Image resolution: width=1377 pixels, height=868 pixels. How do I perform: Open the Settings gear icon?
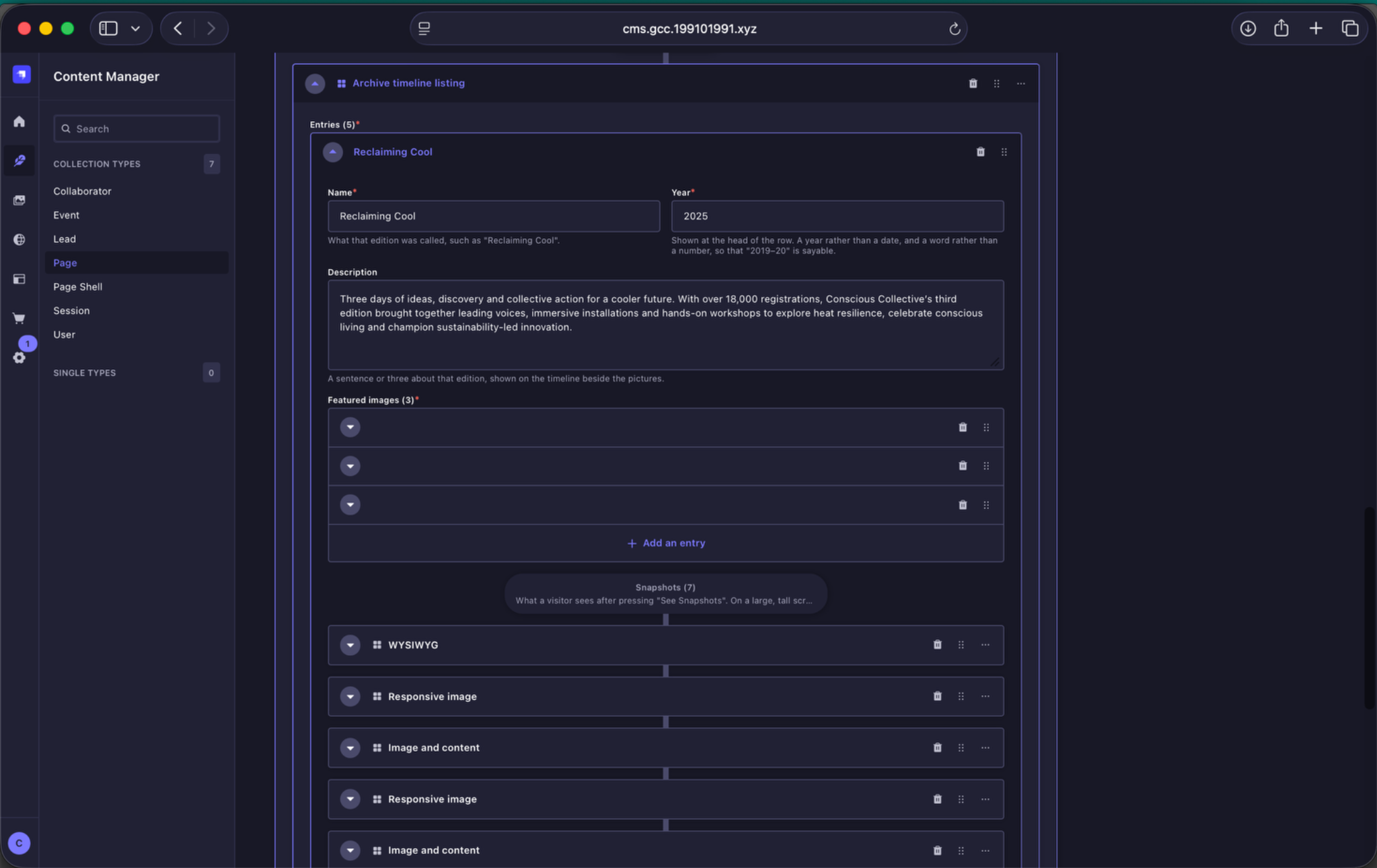[19, 358]
